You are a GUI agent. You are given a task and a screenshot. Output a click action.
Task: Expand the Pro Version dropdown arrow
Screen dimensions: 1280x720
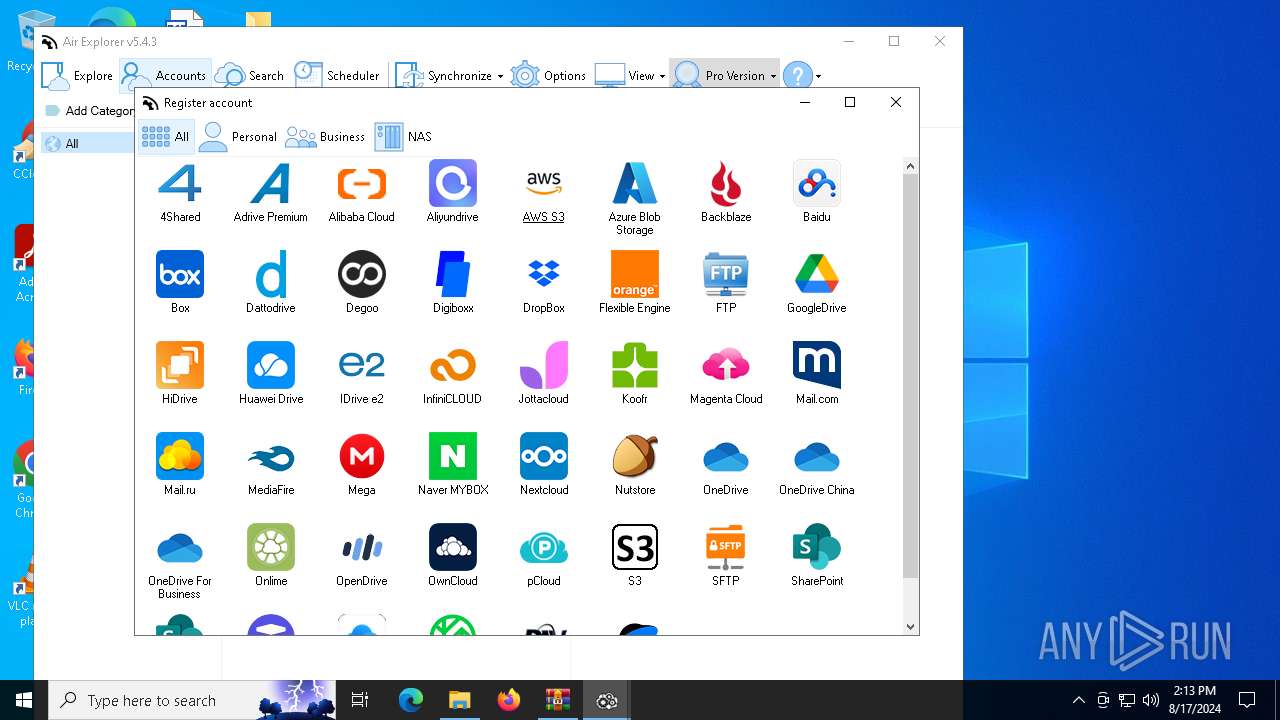(773, 76)
